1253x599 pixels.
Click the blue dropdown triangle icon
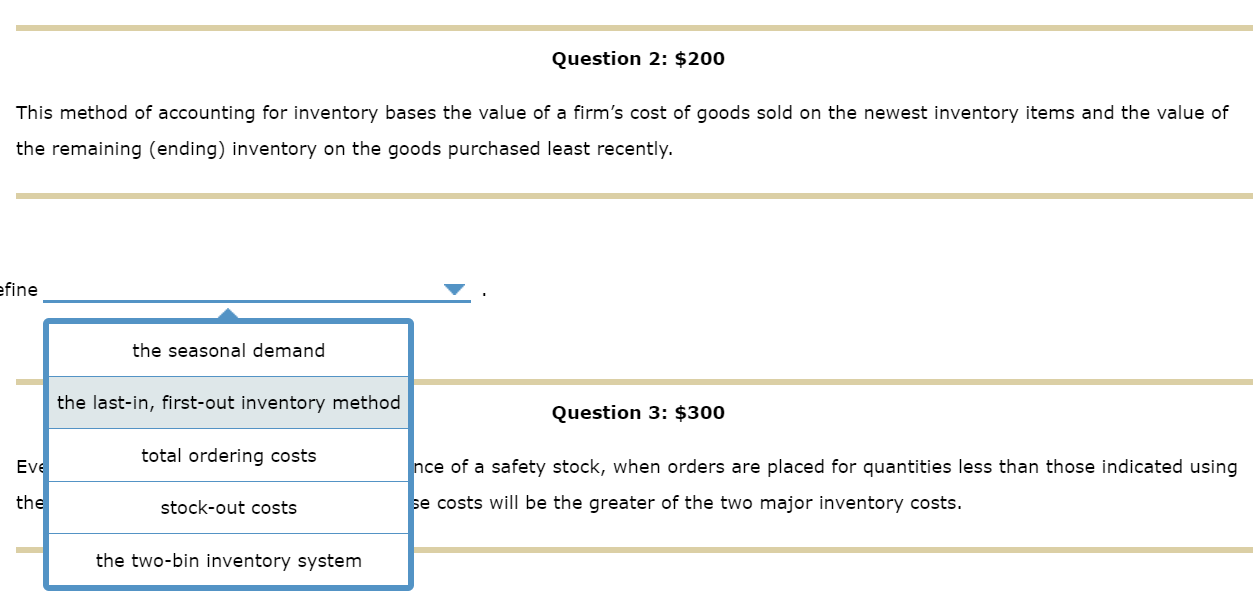point(455,289)
